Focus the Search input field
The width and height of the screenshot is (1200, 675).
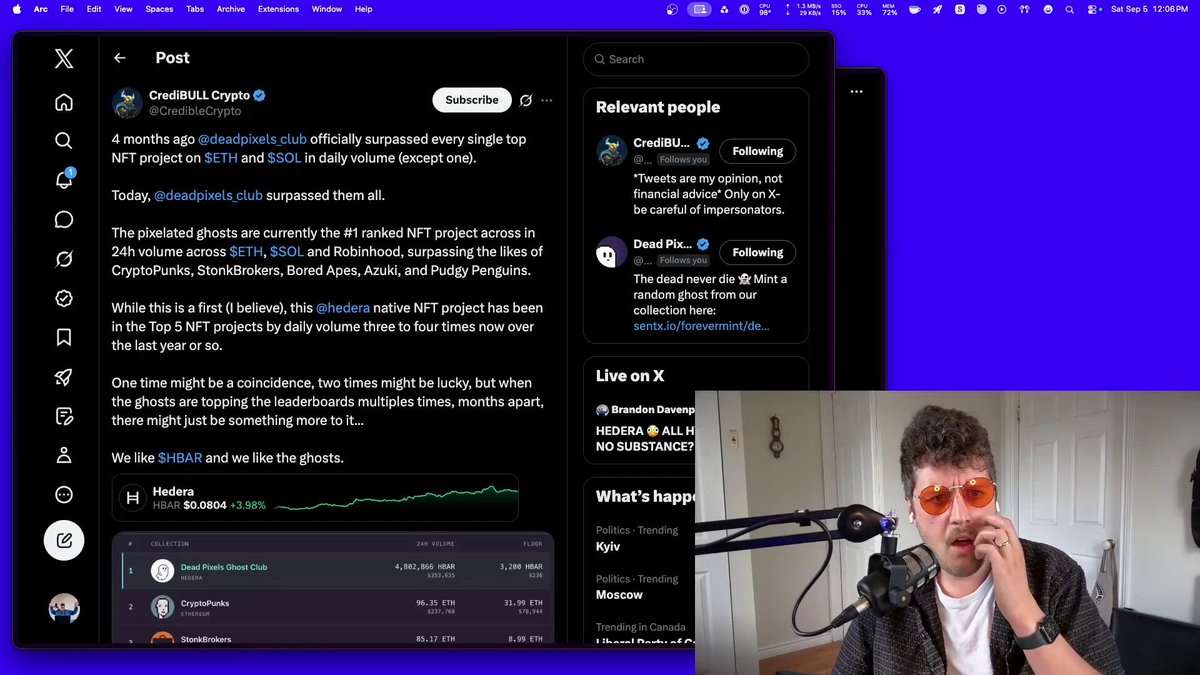pyautogui.click(x=696, y=59)
